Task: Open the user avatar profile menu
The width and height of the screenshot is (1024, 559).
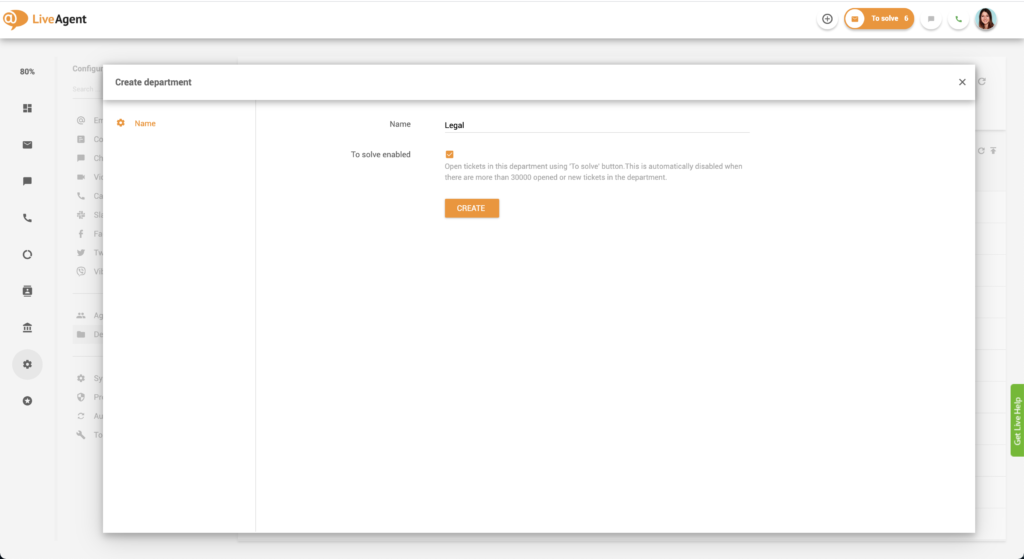Action: click(x=986, y=19)
